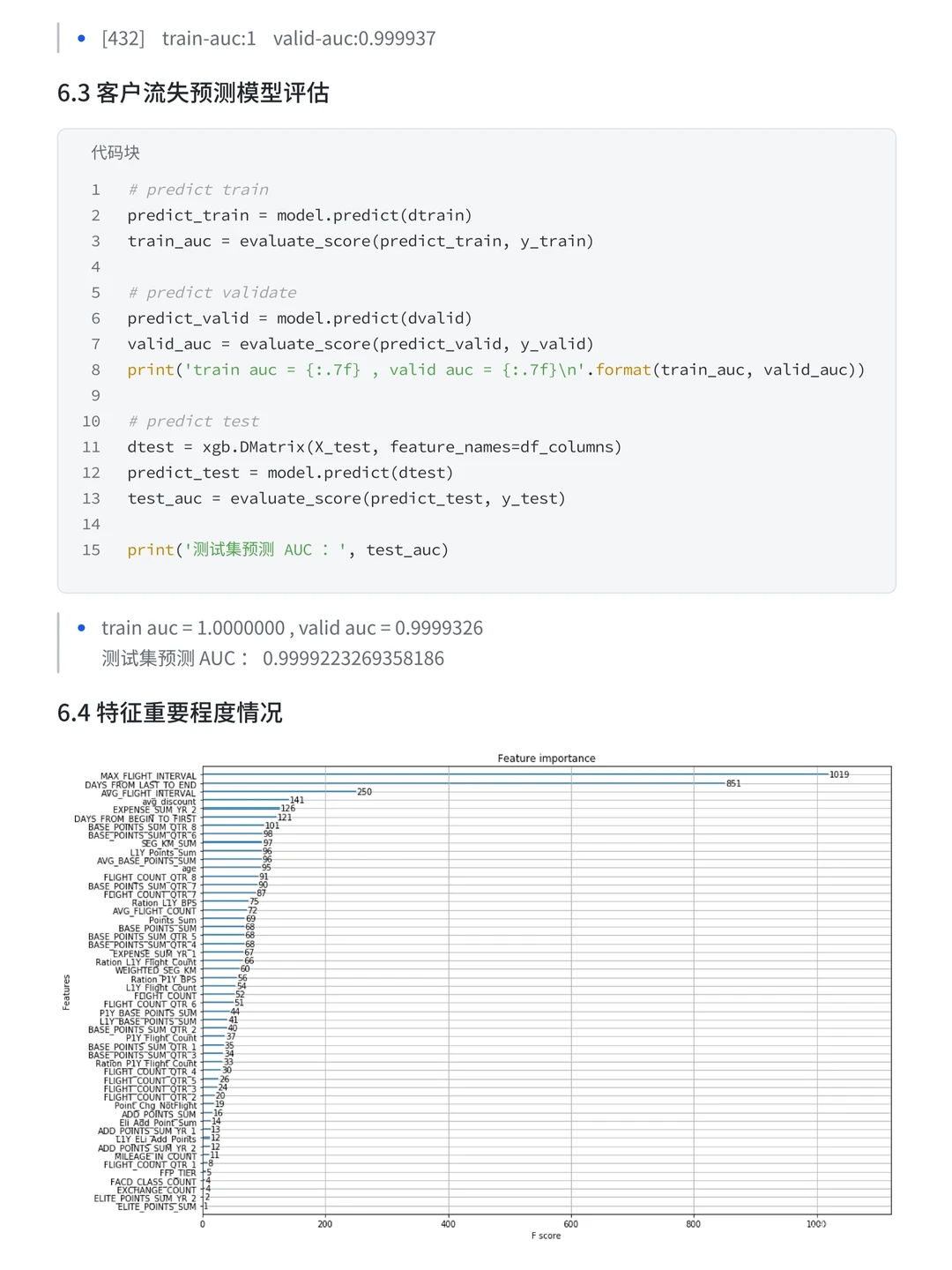Screen dimensions: 952x1270
Task: Click the x-axis tick label '600'
Action: pyautogui.click(x=571, y=1224)
